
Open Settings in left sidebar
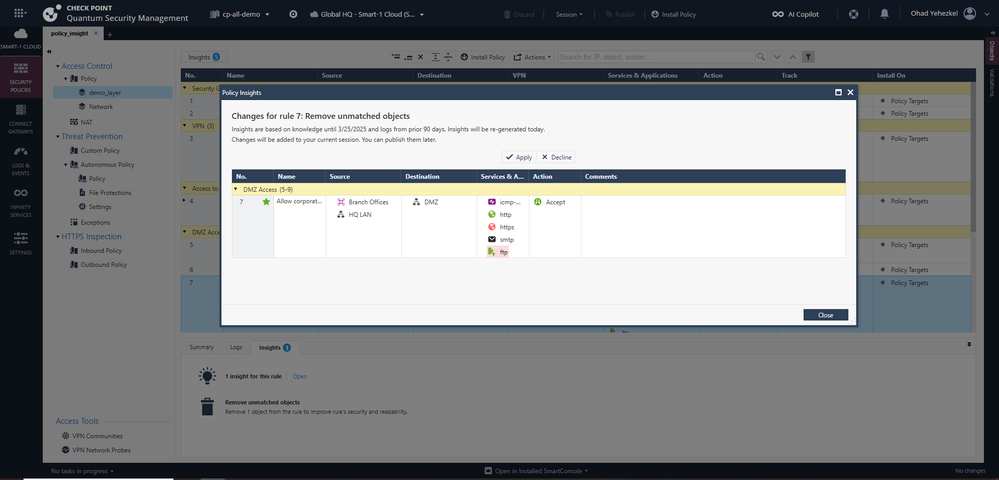pos(21,242)
